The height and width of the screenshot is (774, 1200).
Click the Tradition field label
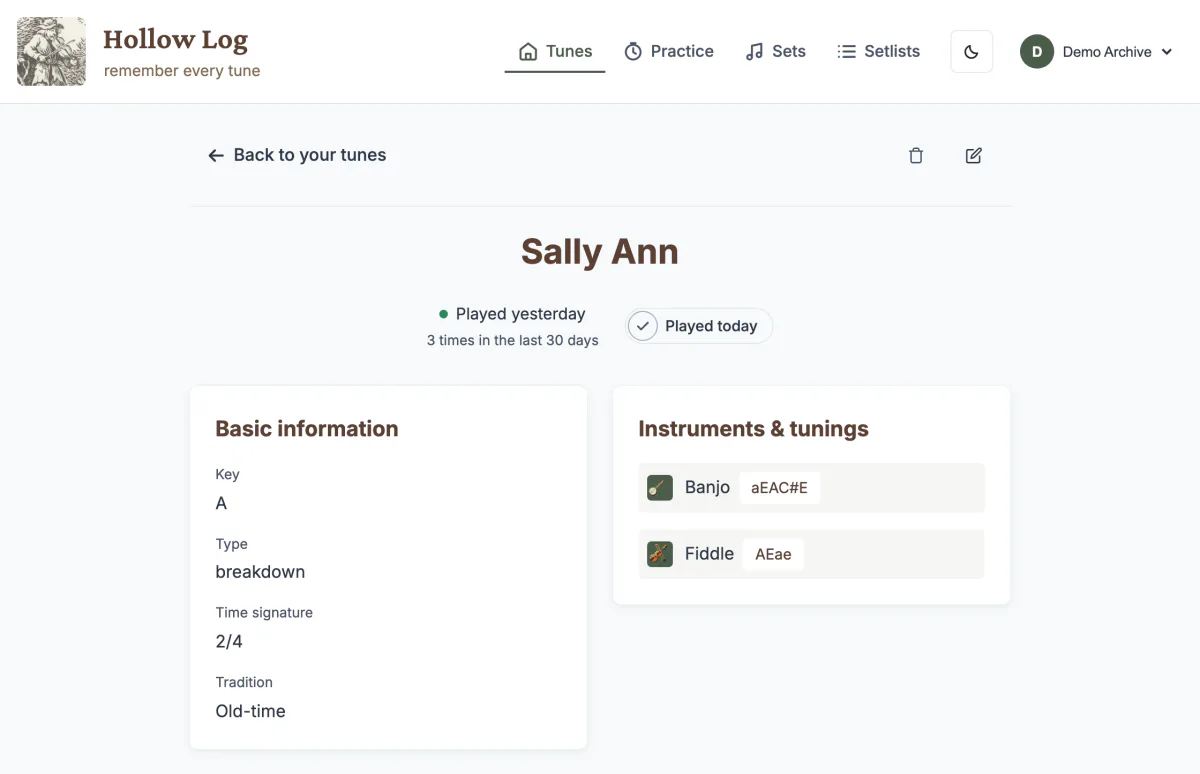click(244, 682)
